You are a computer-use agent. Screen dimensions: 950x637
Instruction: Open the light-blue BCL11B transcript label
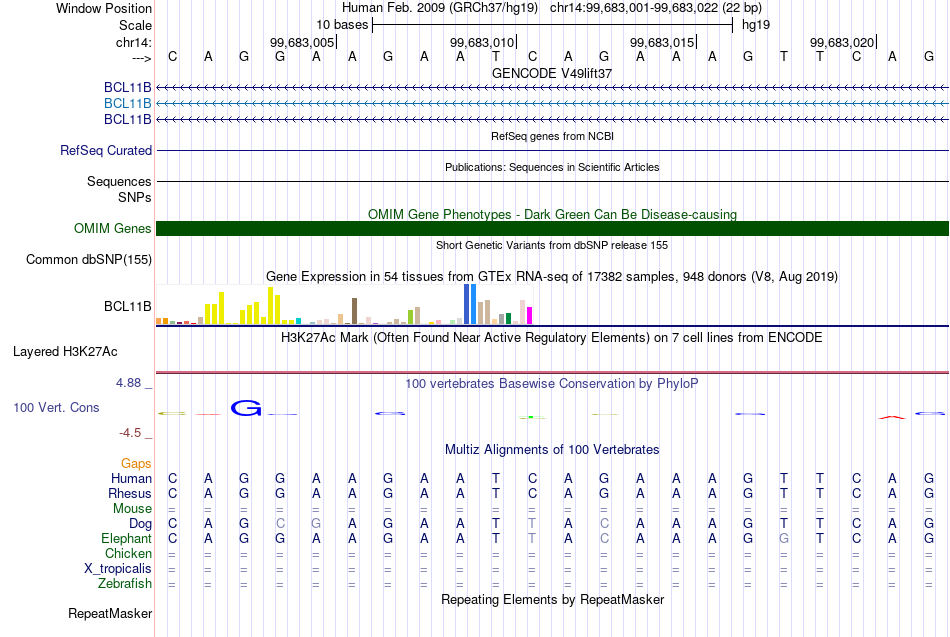pos(127,104)
